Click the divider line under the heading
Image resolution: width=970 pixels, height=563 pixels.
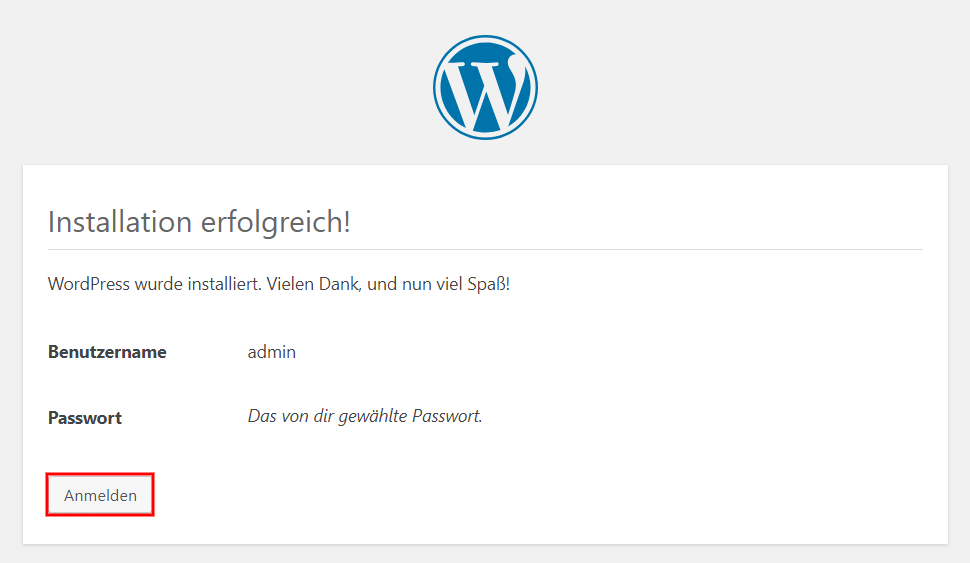click(x=485, y=249)
